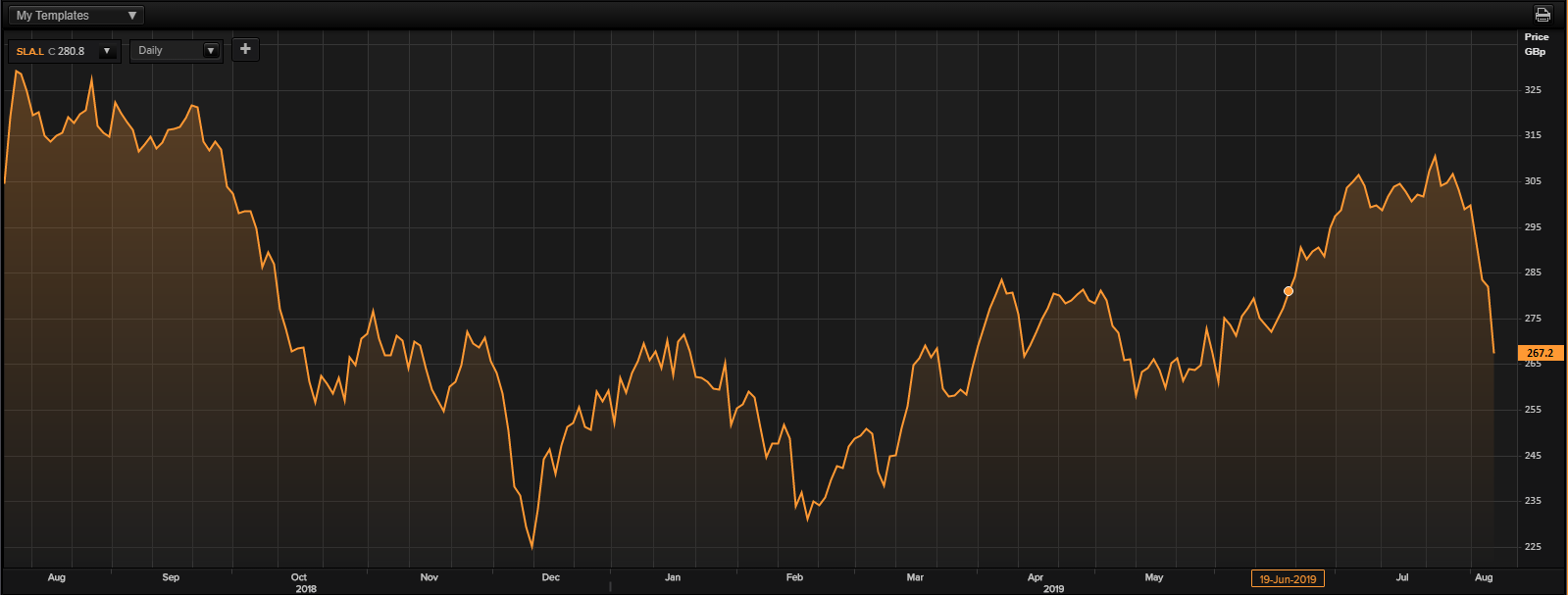Click the Jul month axis label

pyautogui.click(x=1402, y=577)
